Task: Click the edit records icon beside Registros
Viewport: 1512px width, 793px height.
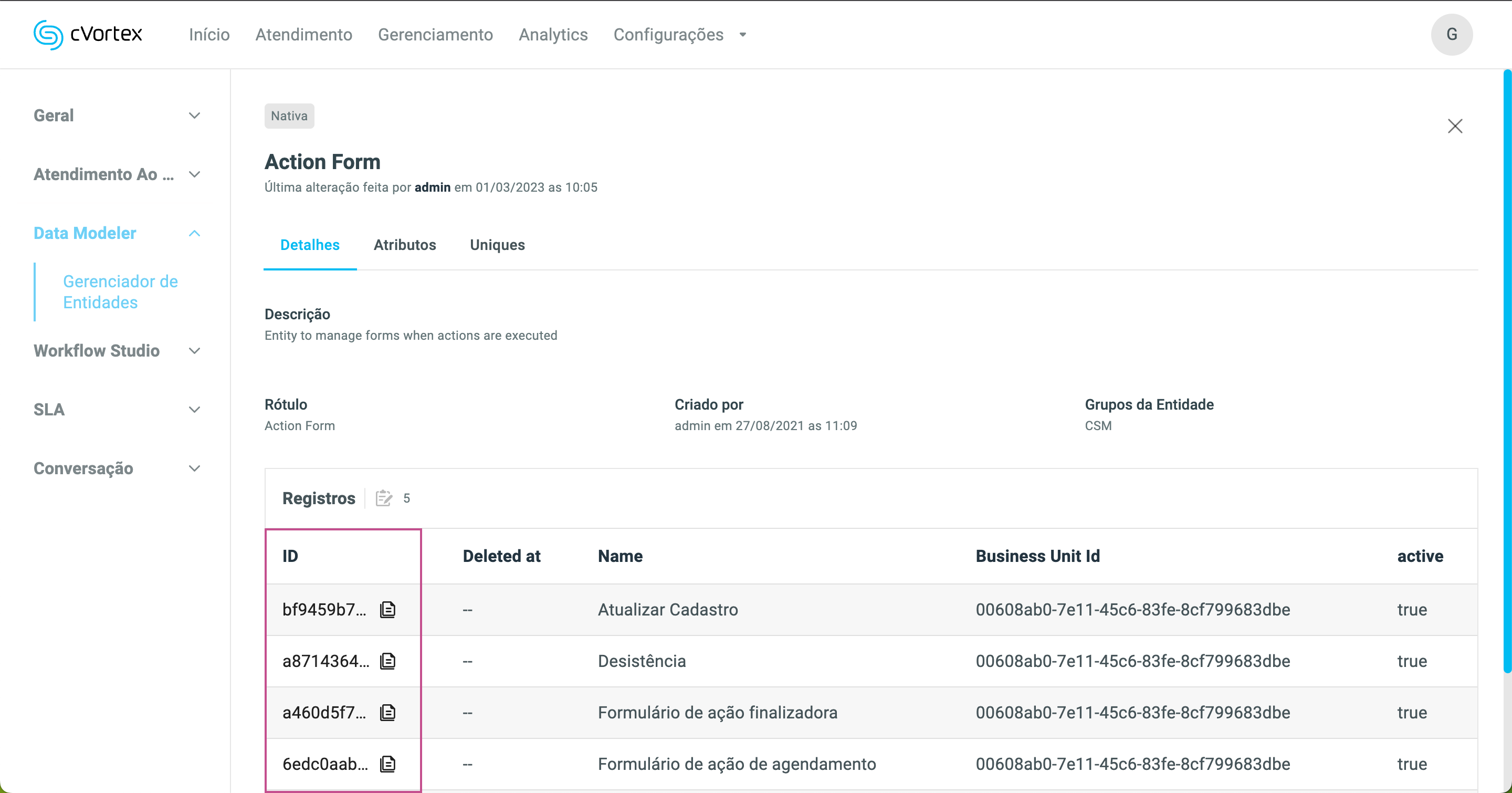Action: point(384,498)
